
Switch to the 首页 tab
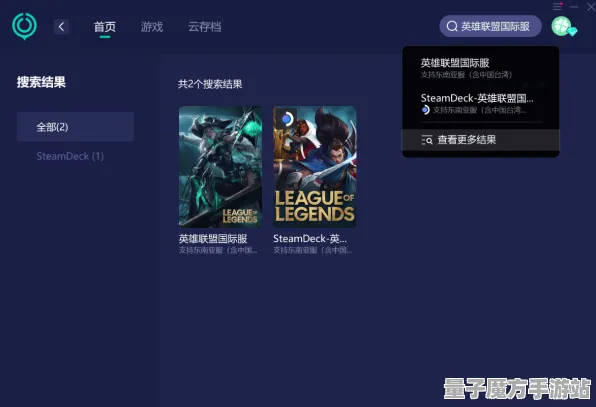tap(105, 27)
